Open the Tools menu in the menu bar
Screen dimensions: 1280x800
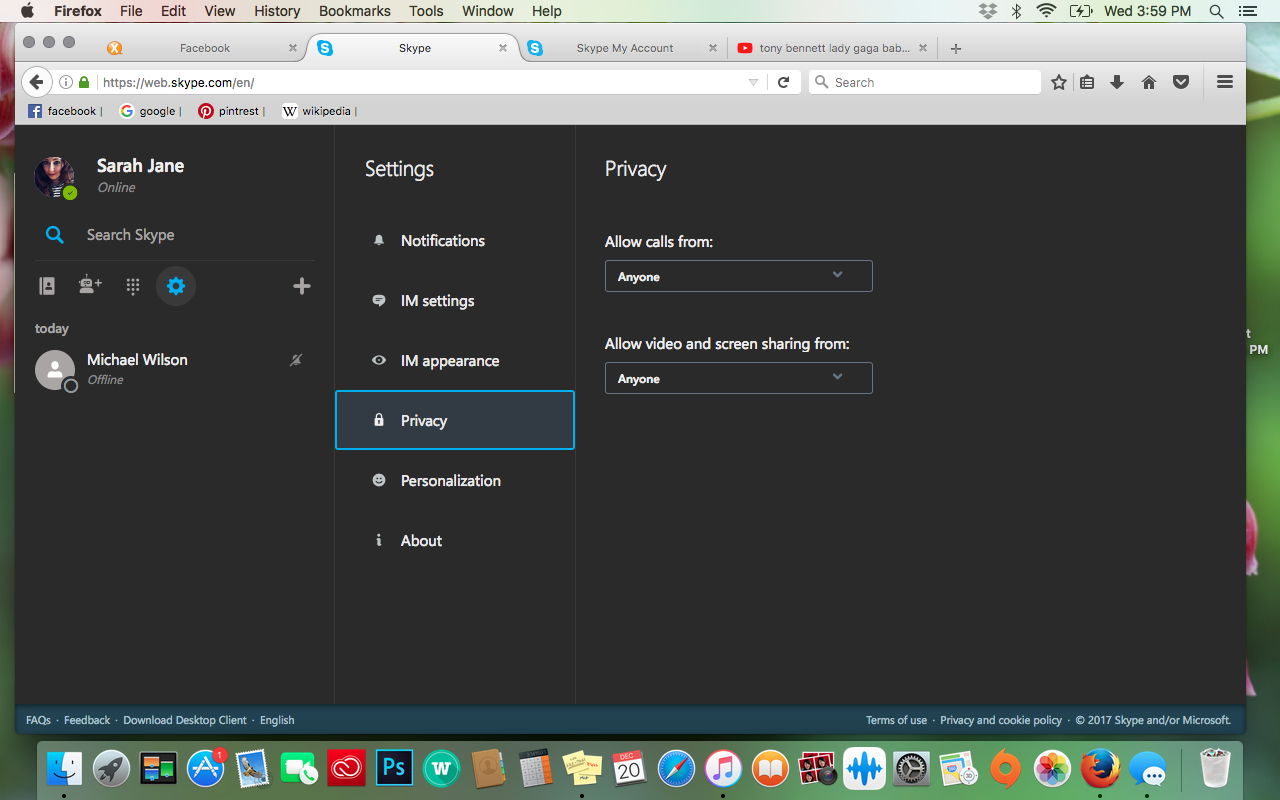click(426, 11)
